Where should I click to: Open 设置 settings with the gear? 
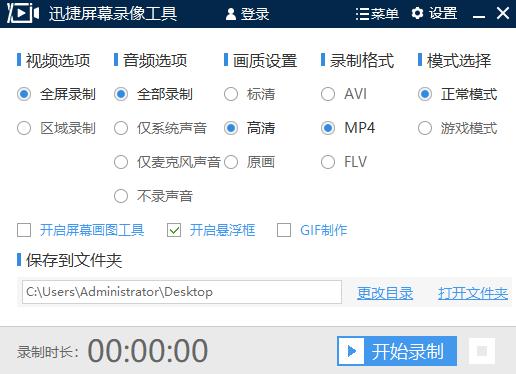click(x=434, y=13)
